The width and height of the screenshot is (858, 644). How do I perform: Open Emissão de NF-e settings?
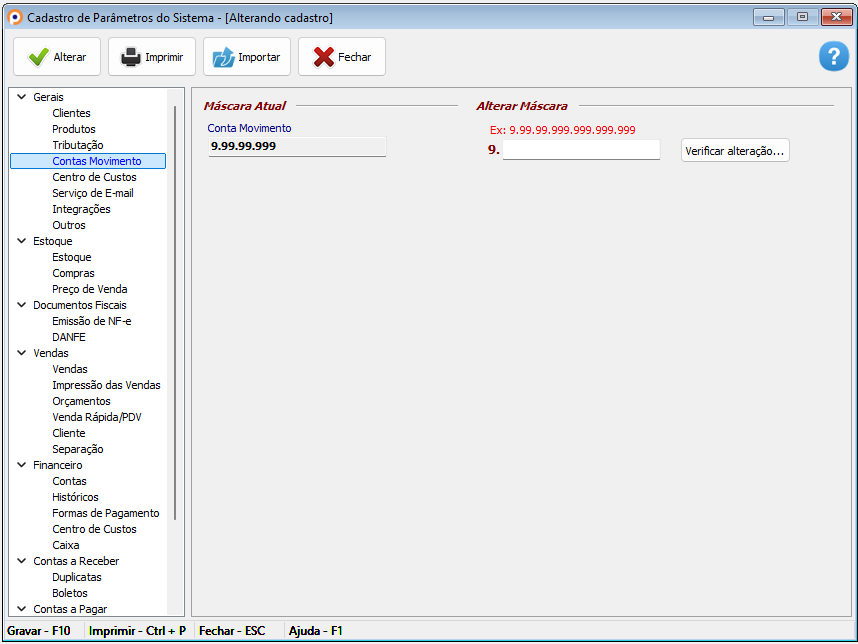pos(91,321)
